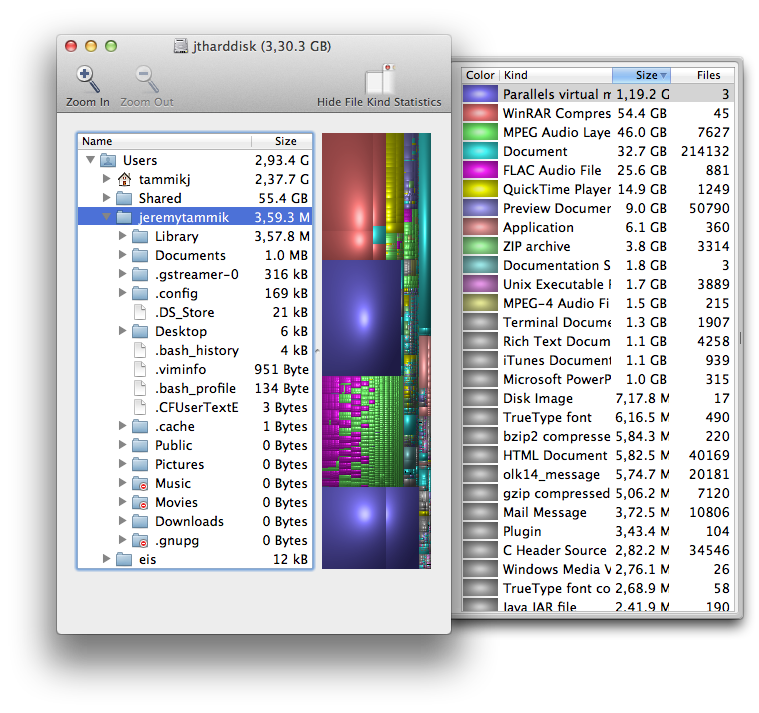Collapse the Users folder tree
Screen dimensions: 759x713
point(91,159)
